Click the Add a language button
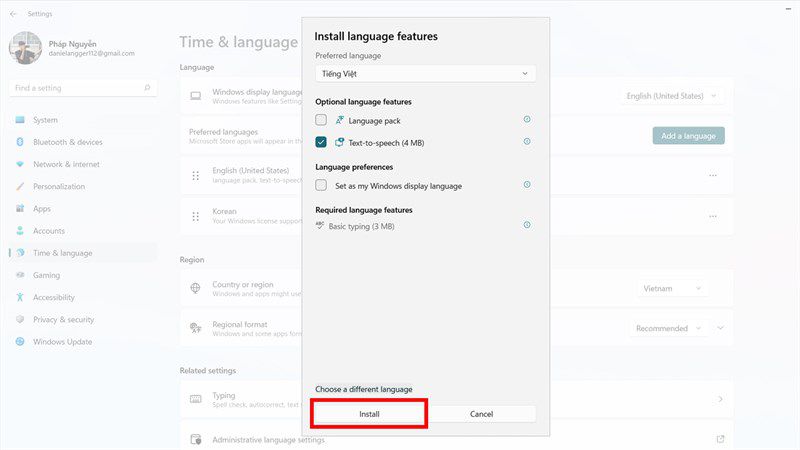This screenshot has width=800, height=450. pyautogui.click(x=688, y=136)
